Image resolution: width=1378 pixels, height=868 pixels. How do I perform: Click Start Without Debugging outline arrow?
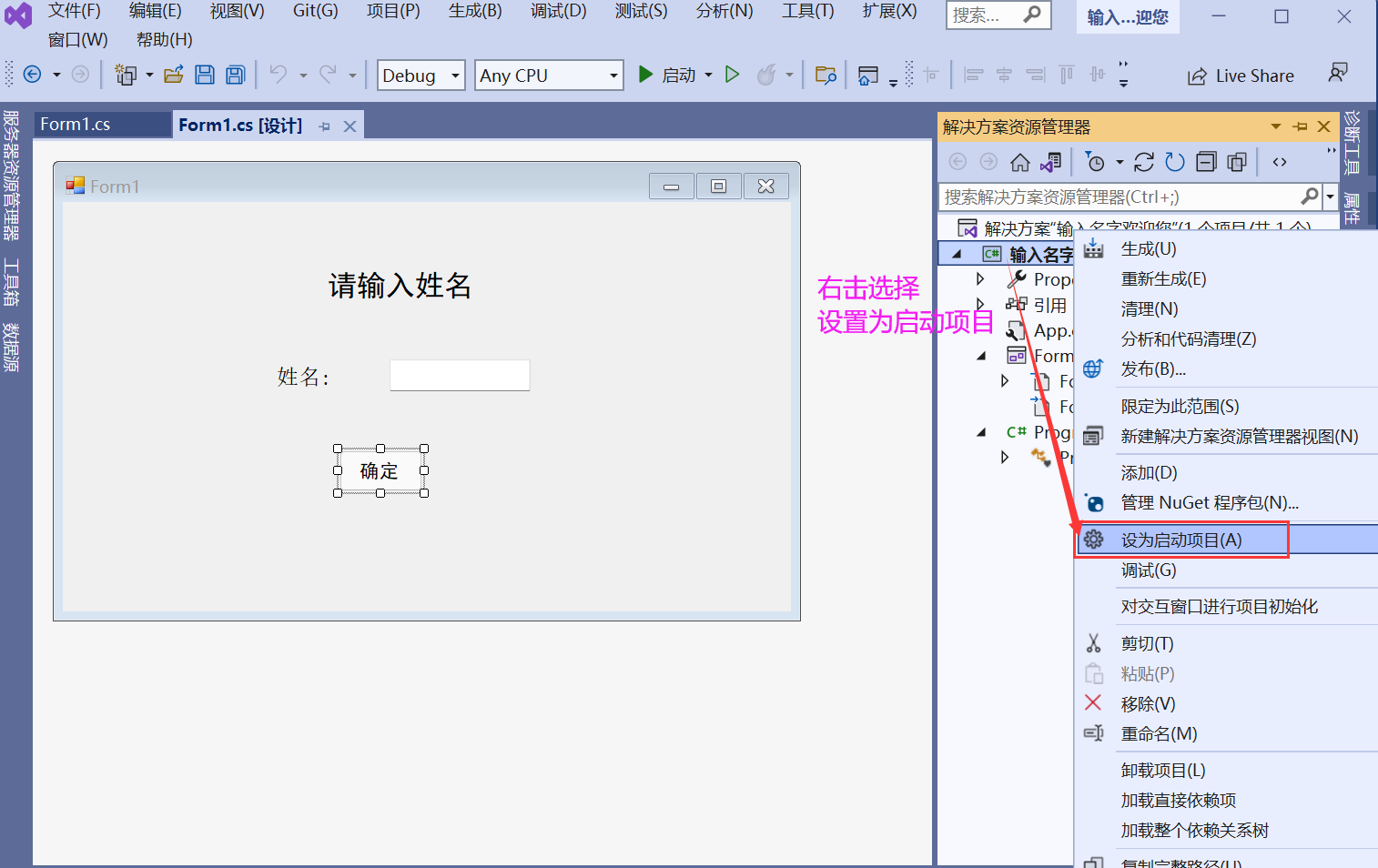pos(732,76)
